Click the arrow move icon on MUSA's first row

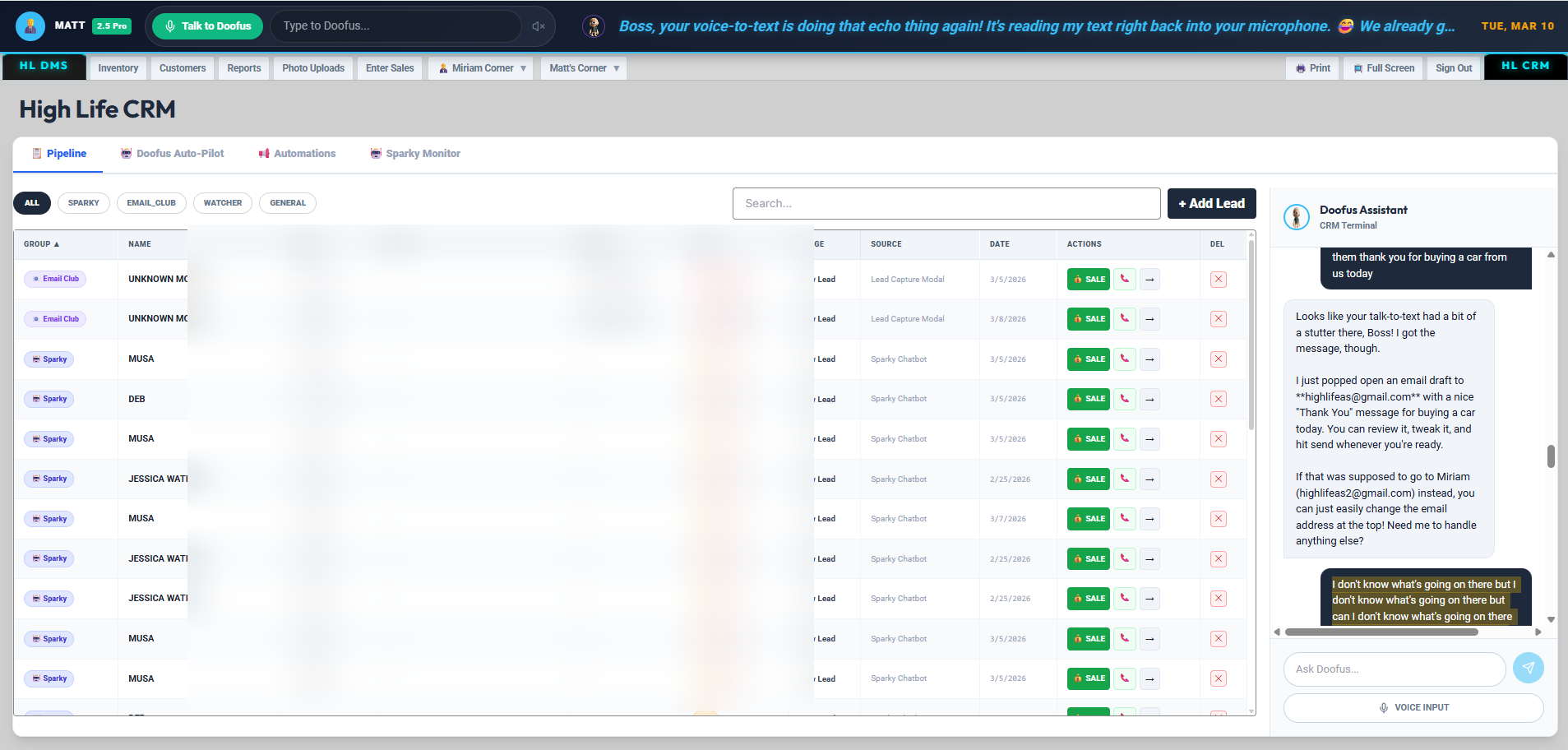tap(1149, 359)
